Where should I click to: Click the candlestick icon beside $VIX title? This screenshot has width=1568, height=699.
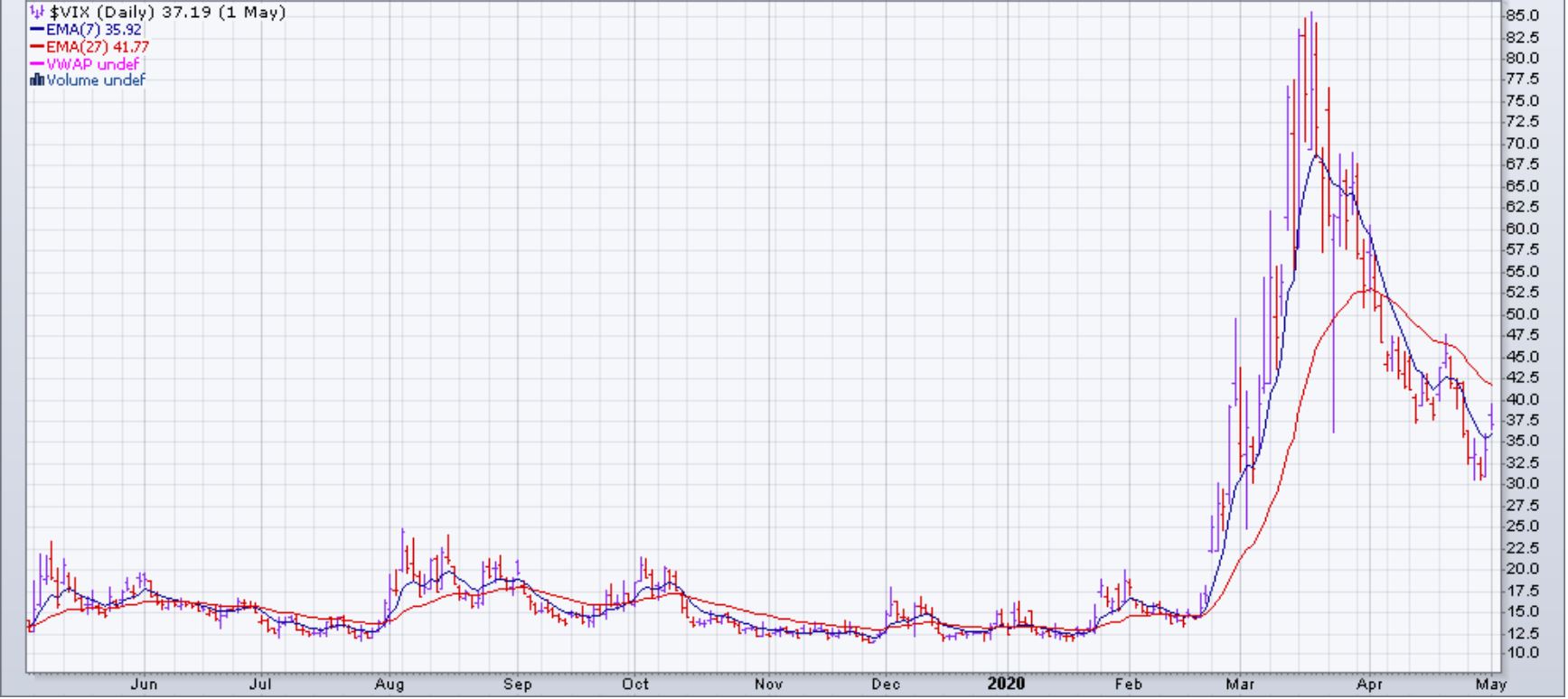point(37,13)
